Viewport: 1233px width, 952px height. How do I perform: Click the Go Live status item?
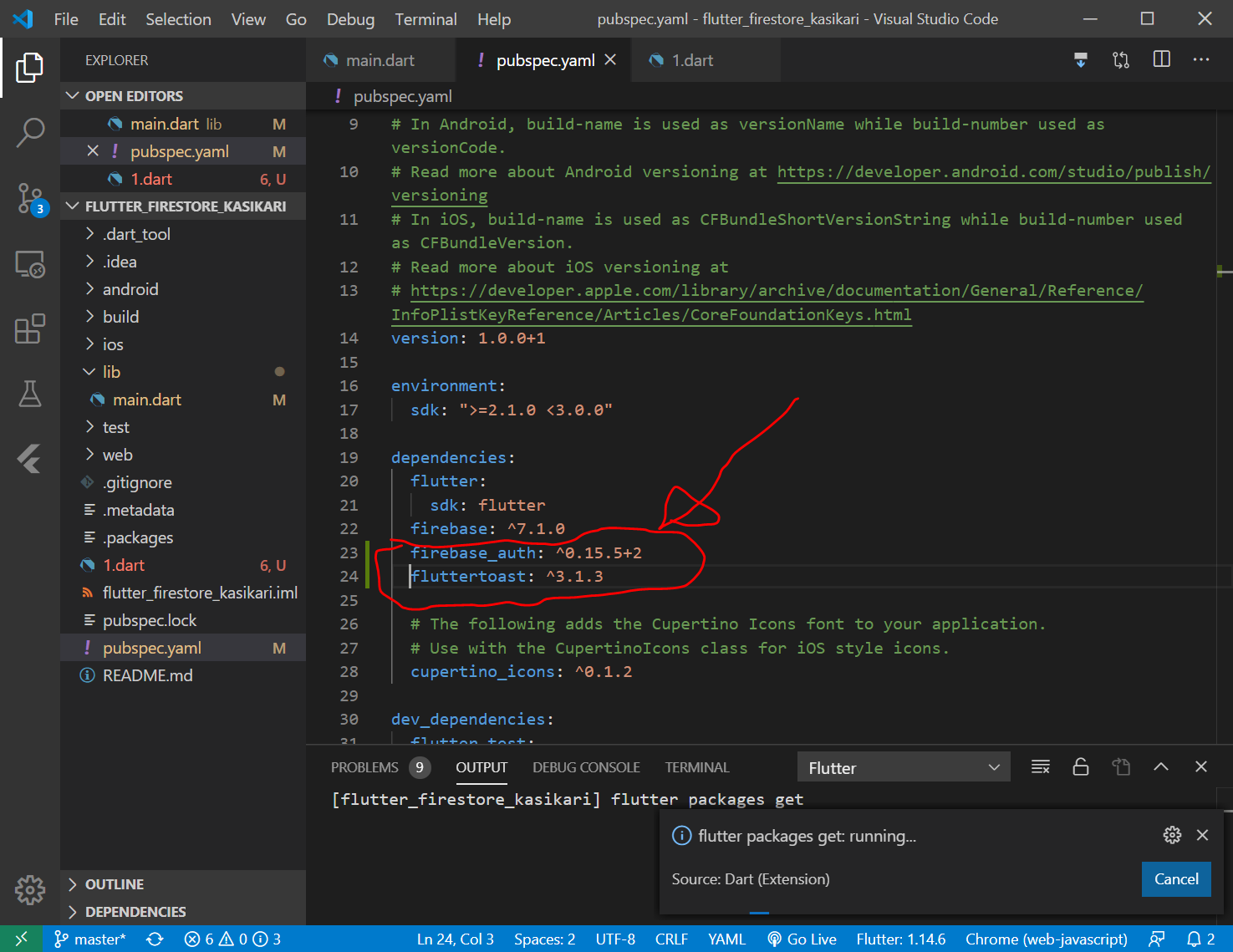[802, 939]
